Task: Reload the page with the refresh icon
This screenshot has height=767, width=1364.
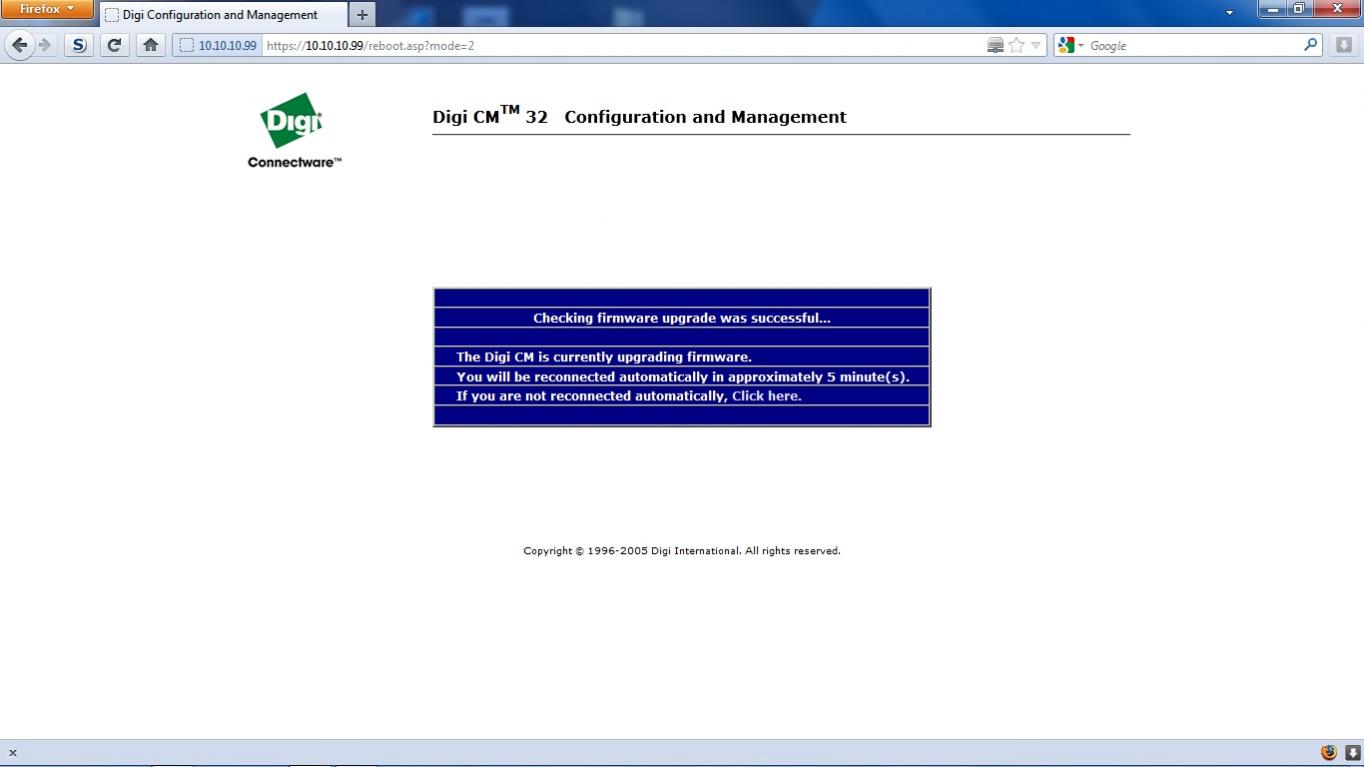Action: tap(114, 45)
